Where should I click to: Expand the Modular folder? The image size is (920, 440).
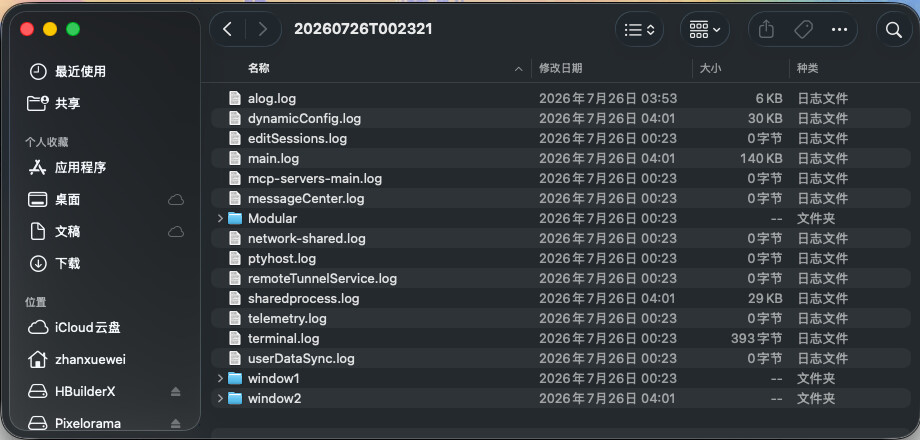click(220, 218)
